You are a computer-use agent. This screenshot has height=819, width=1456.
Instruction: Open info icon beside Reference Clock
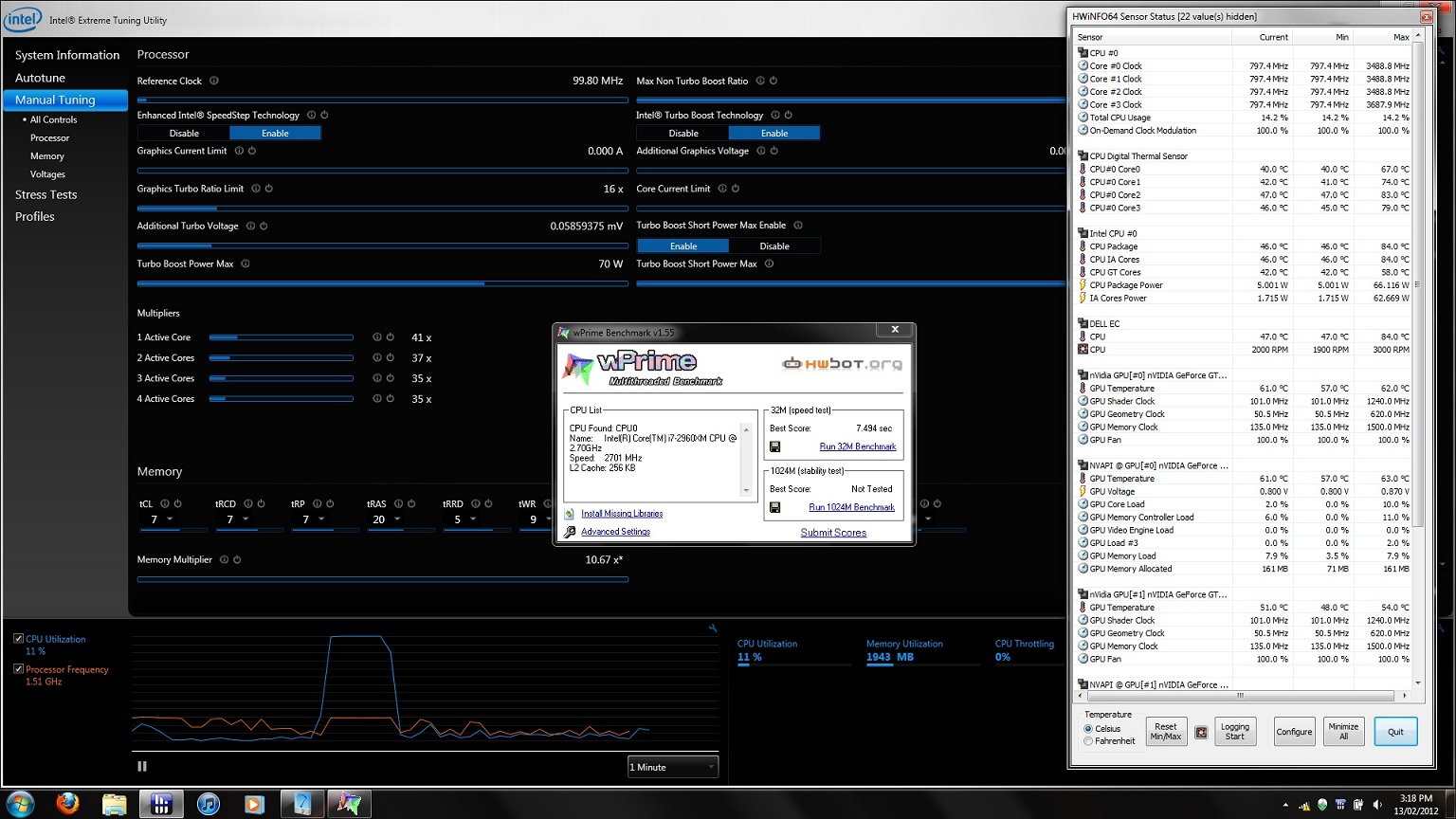213,81
